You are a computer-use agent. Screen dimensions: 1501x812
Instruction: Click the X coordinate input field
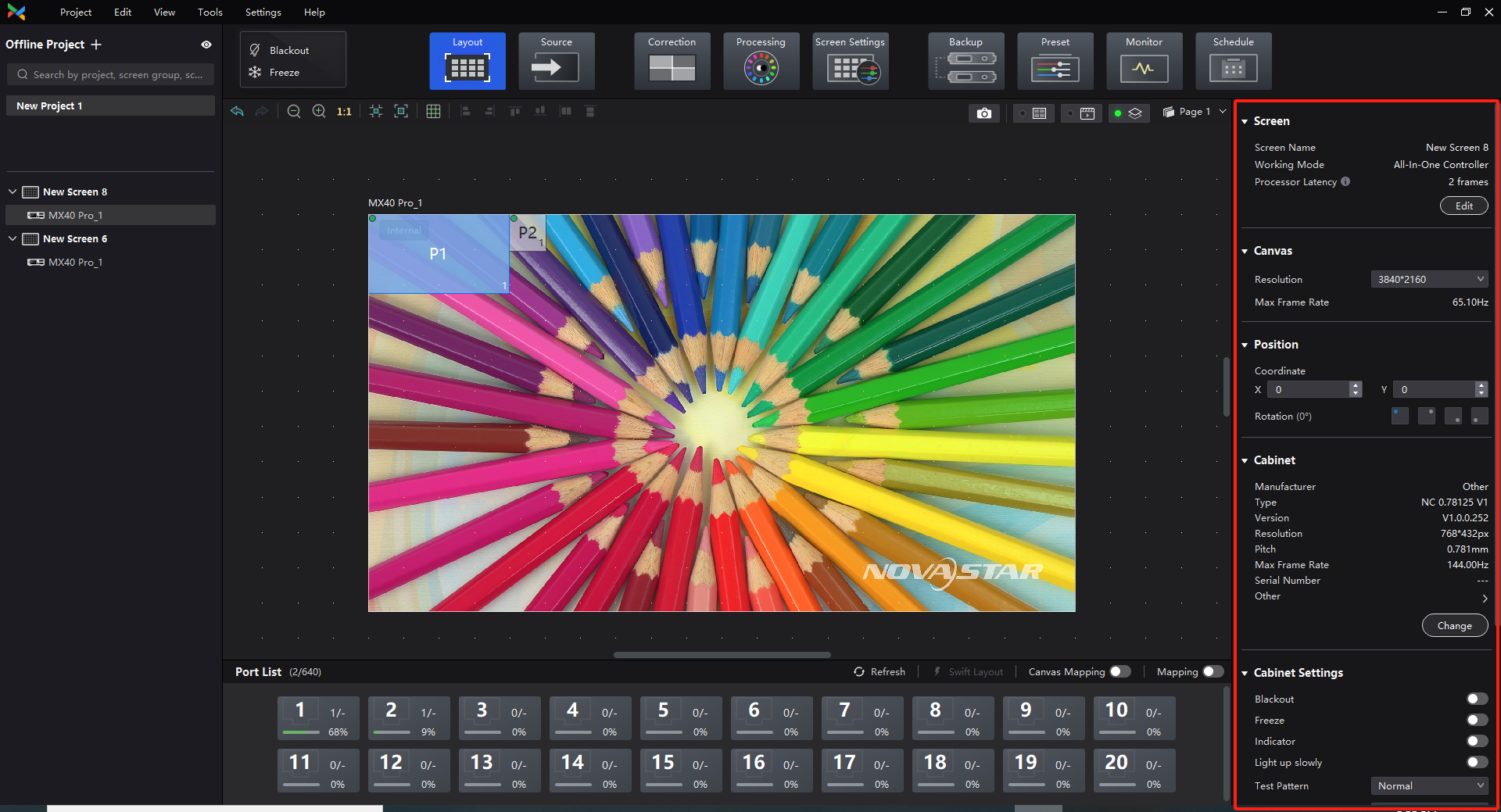(x=1309, y=389)
